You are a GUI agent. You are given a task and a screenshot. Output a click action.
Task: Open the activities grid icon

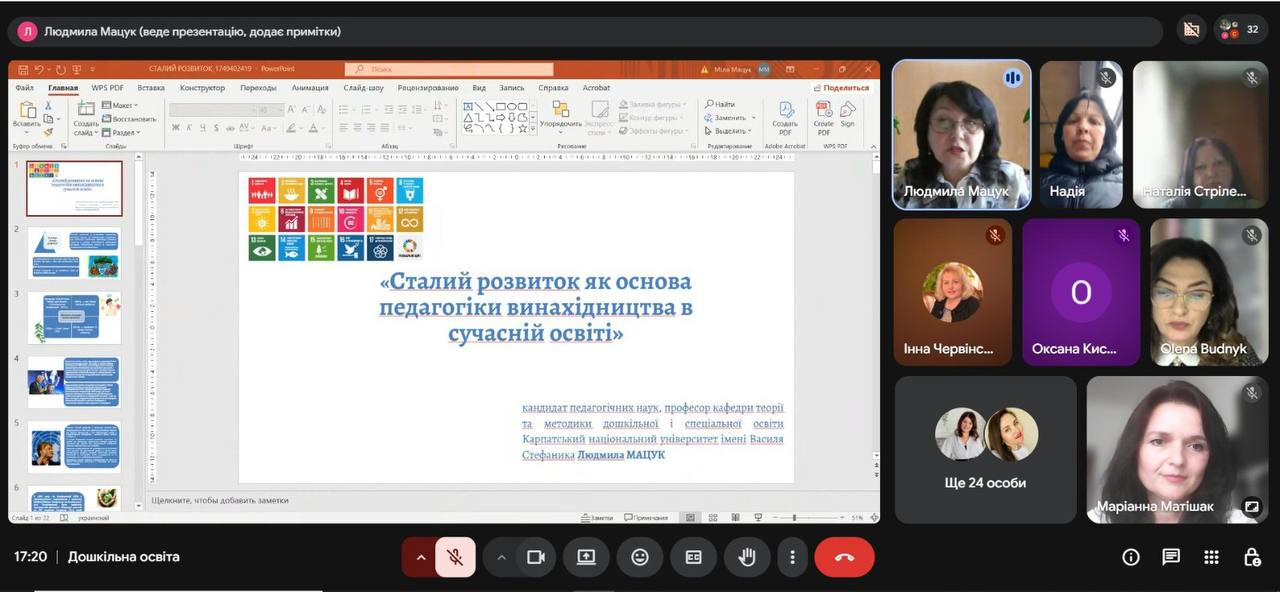pos(1211,557)
